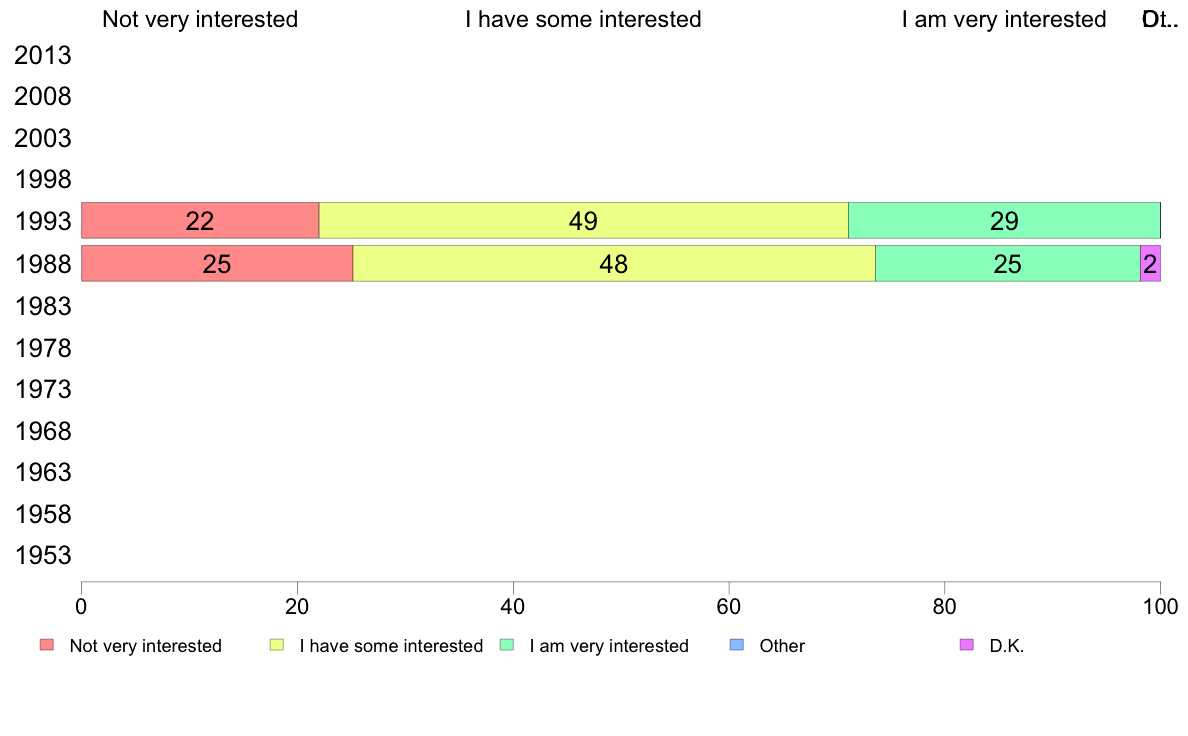The width and height of the screenshot is (1188, 736).
Task: Select the 1988 magenta D.K. segment showing 2
Action: coord(1150,264)
